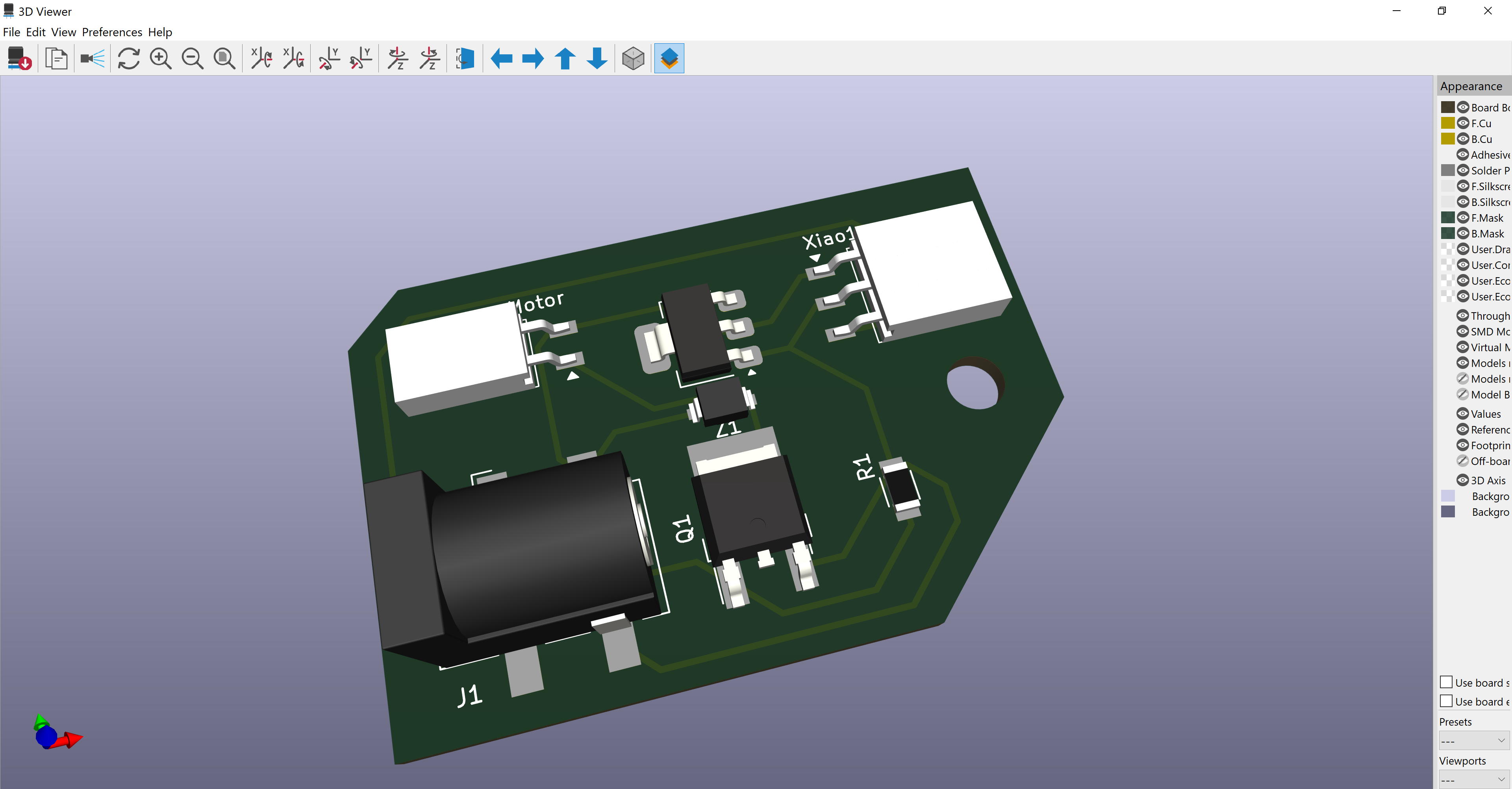This screenshot has width=1512, height=789.
Task: Select the Appearance panel title
Action: [1471, 86]
